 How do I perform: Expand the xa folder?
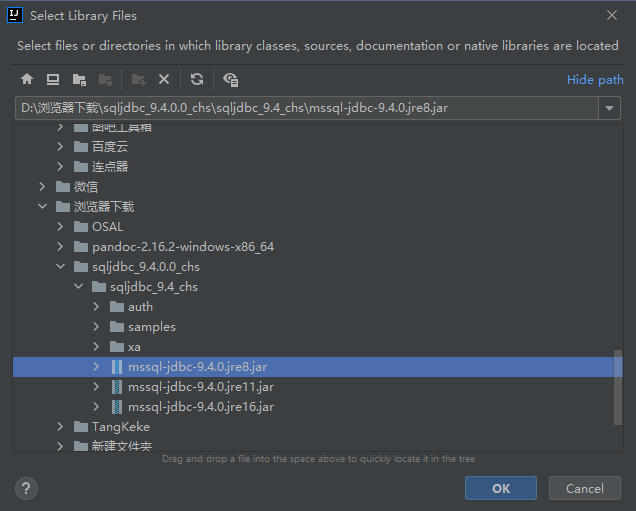tap(96, 347)
